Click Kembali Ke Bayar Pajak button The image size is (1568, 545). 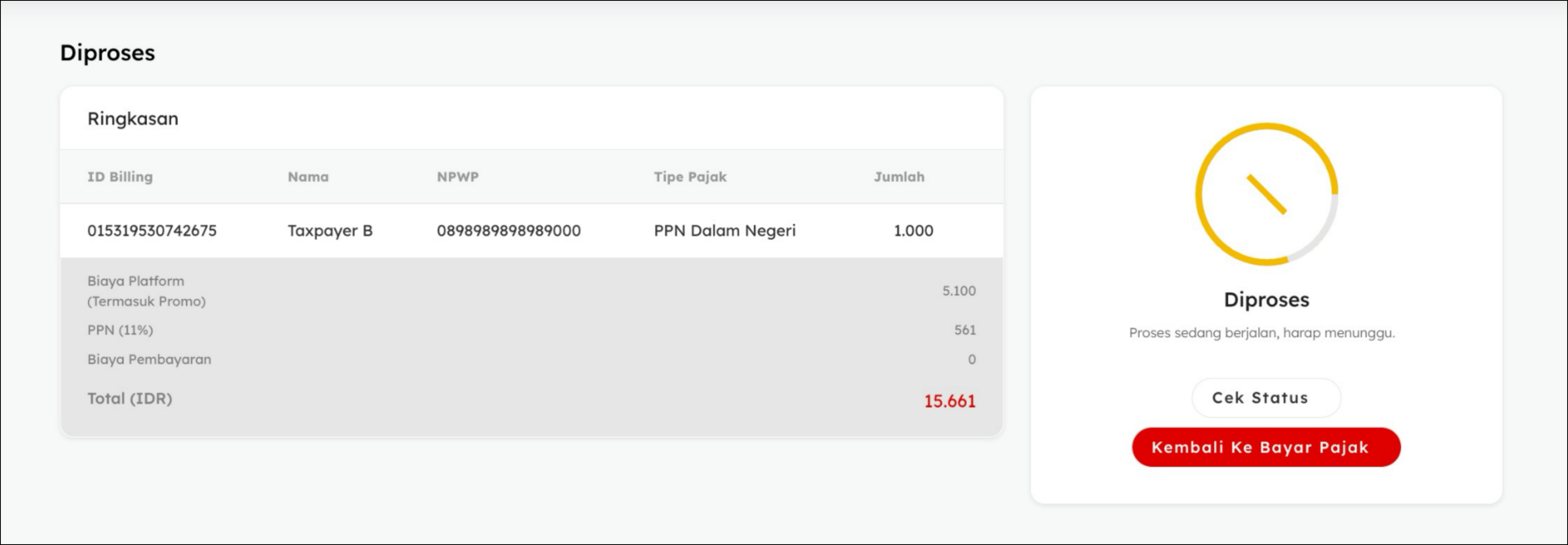click(x=1265, y=447)
